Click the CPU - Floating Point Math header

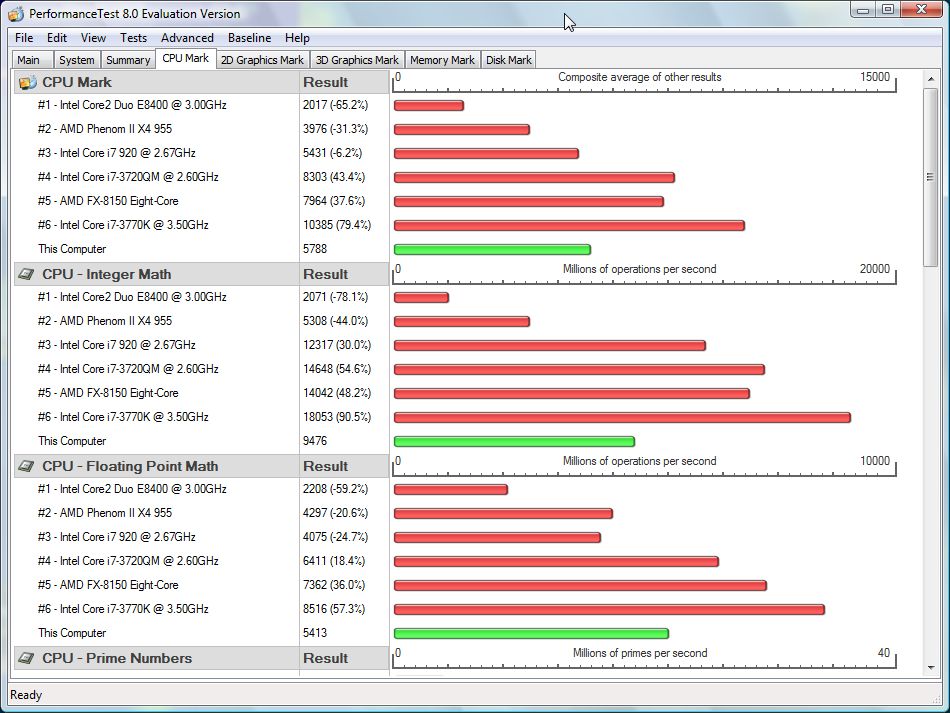point(156,466)
